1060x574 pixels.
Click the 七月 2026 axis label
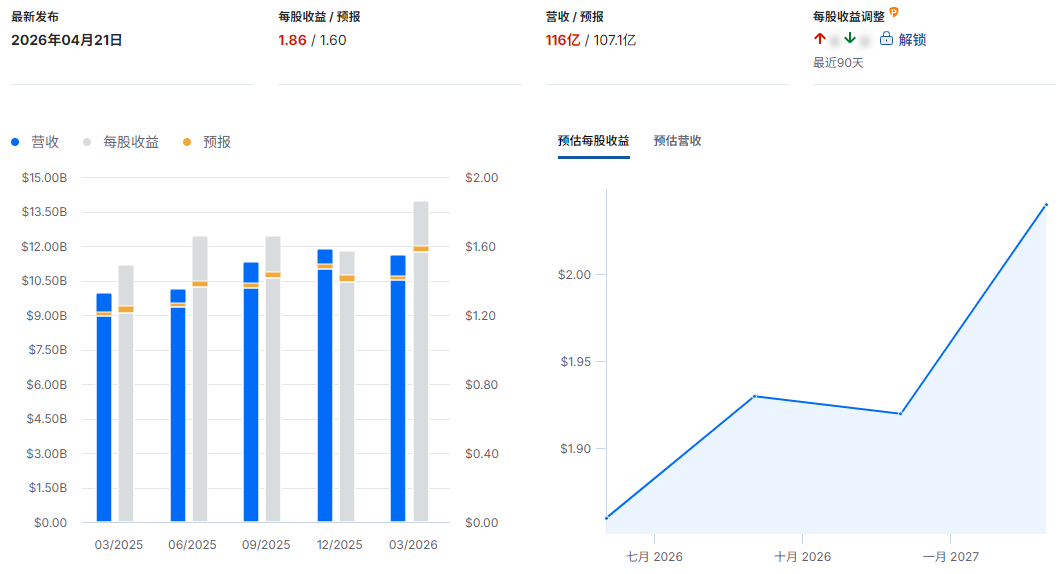(x=654, y=557)
